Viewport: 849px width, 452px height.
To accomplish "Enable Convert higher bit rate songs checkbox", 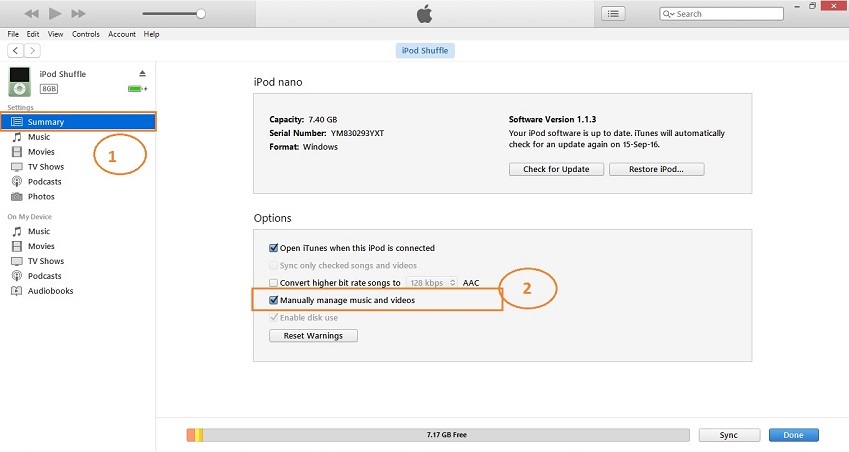I will pos(273,283).
